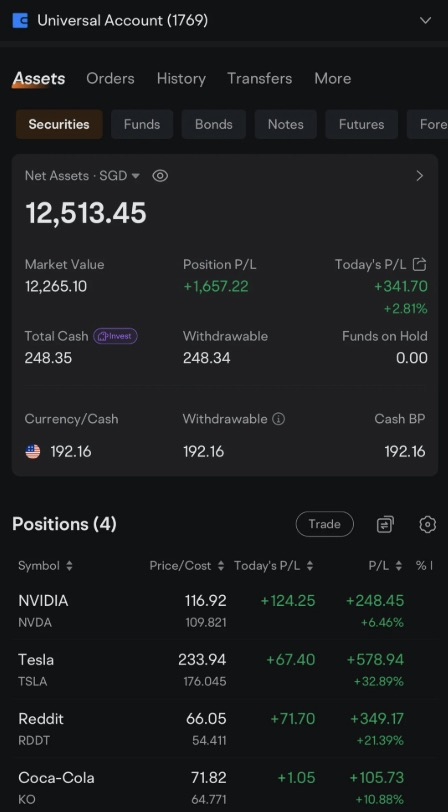Screen dimensions: 448x812
Task: Tap the blue Universal Account wallet icon
Action: (x=20, y=21)
